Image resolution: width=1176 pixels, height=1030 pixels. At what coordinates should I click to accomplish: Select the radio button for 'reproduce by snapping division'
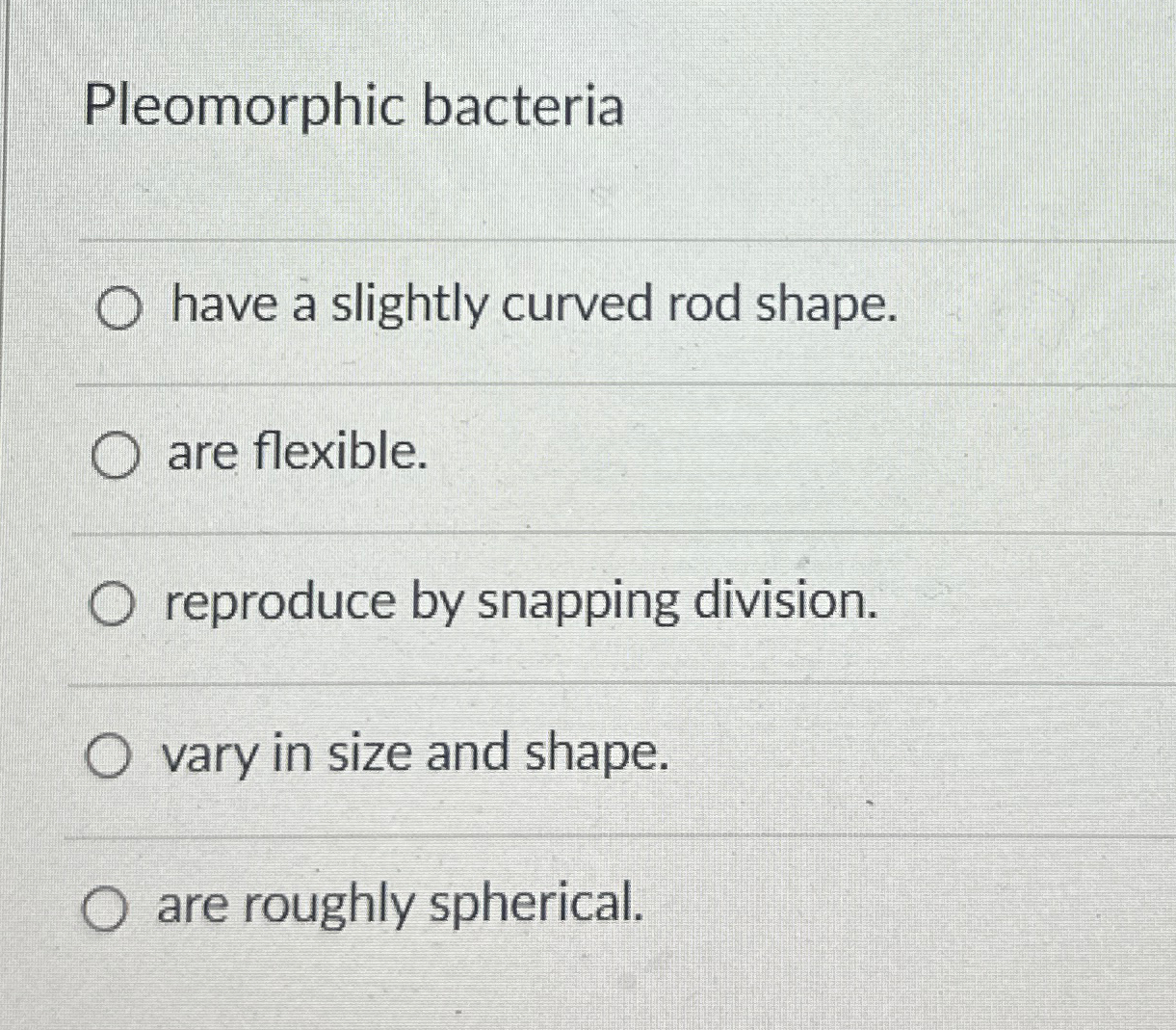point(113,603)
